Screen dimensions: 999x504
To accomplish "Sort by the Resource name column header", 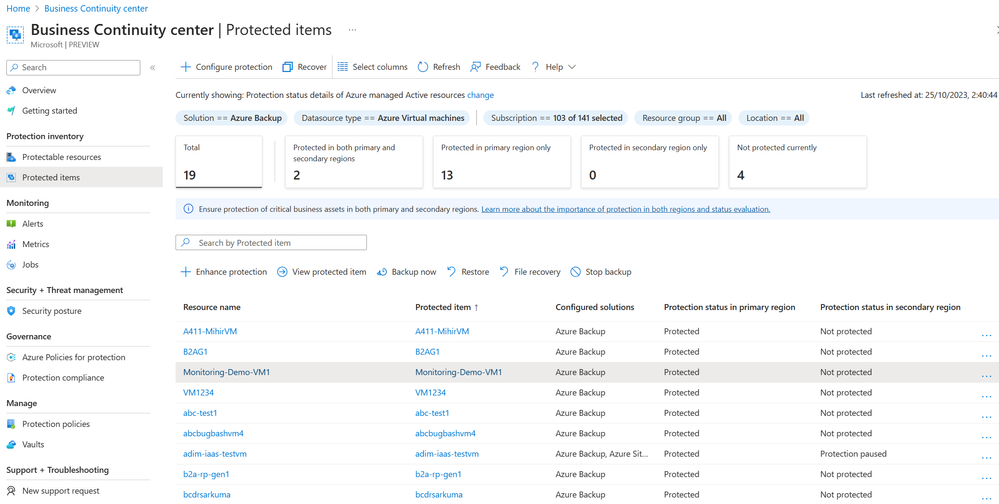I will [x=212, y=307].
